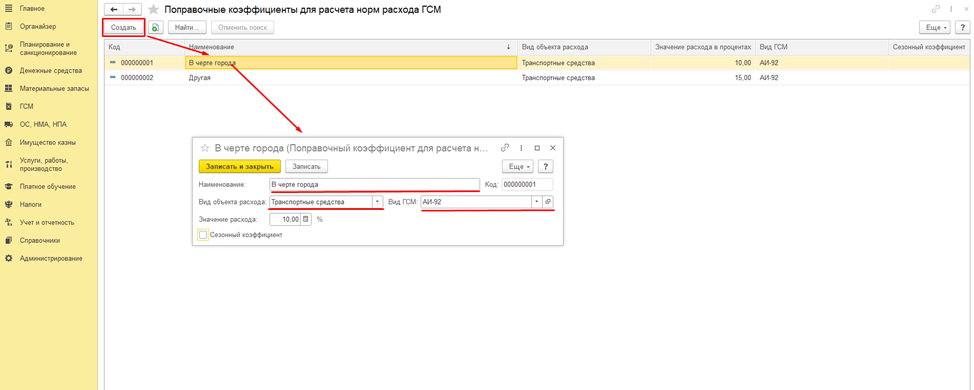The height and width of the screenshot is (390, 974).
Task: Click the coin icon beside Денежные средства
Action: click(9, 71)
